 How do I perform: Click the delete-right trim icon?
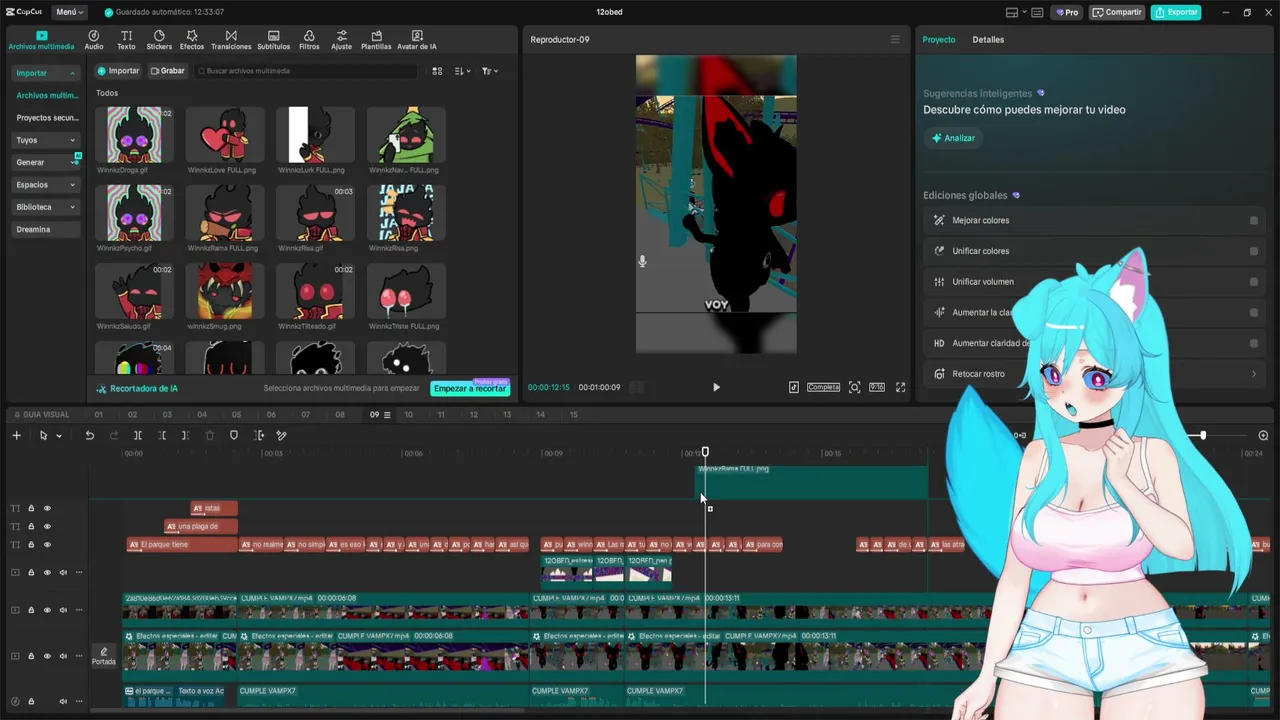[185, 435]
